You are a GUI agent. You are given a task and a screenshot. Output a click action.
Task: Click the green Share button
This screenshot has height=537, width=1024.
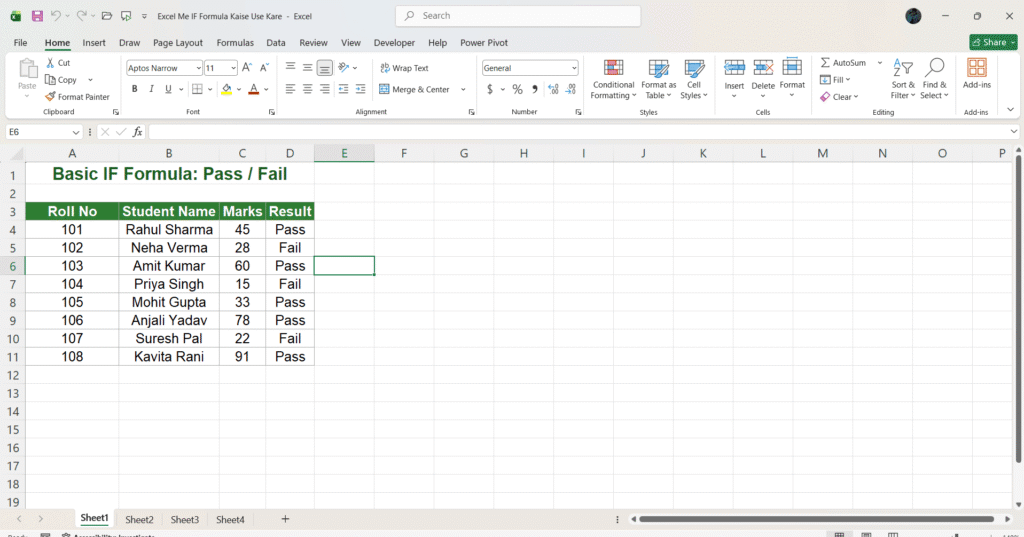coord(993,42)
